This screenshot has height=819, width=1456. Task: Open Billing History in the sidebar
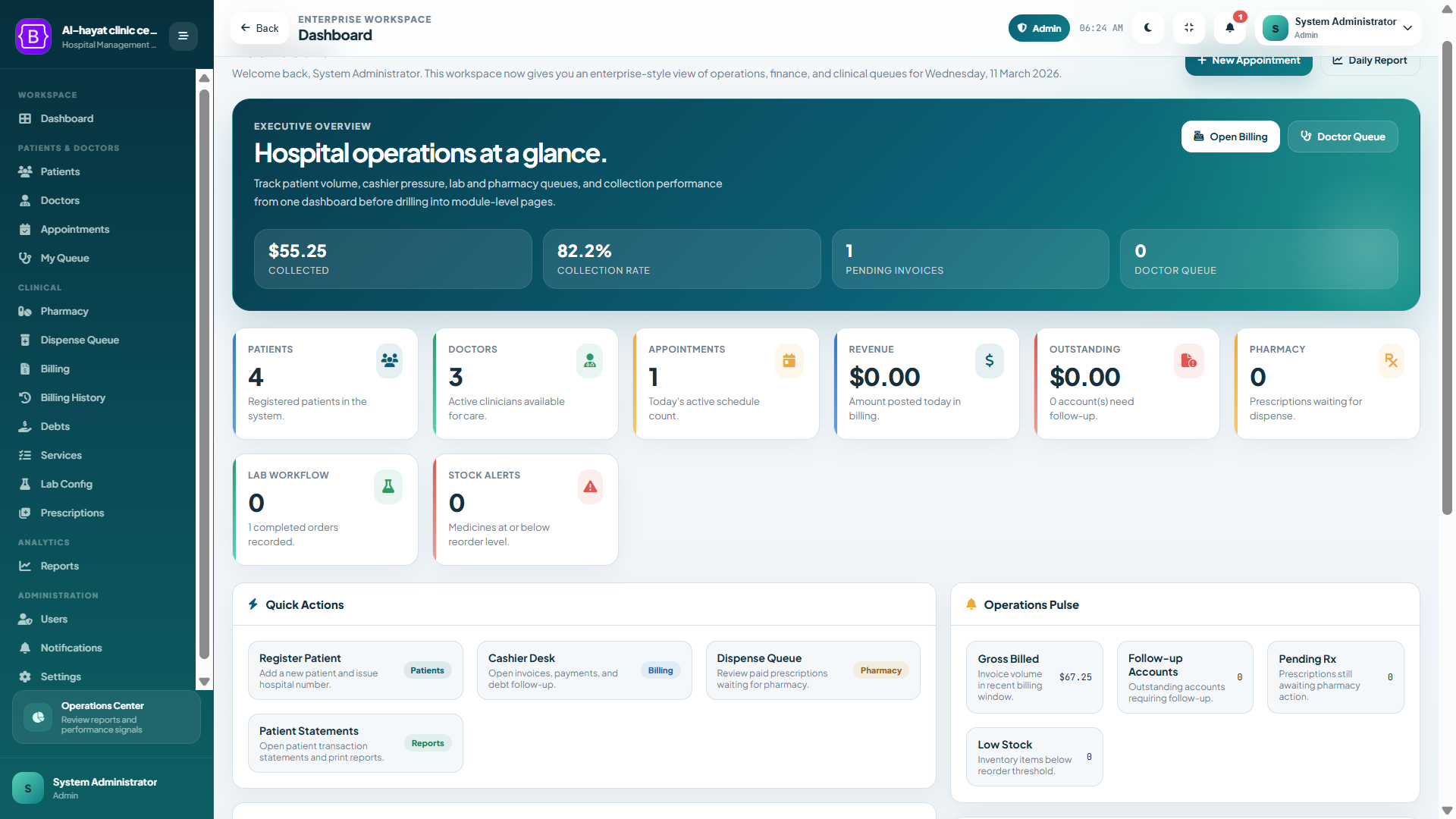[x=26, y=397]
